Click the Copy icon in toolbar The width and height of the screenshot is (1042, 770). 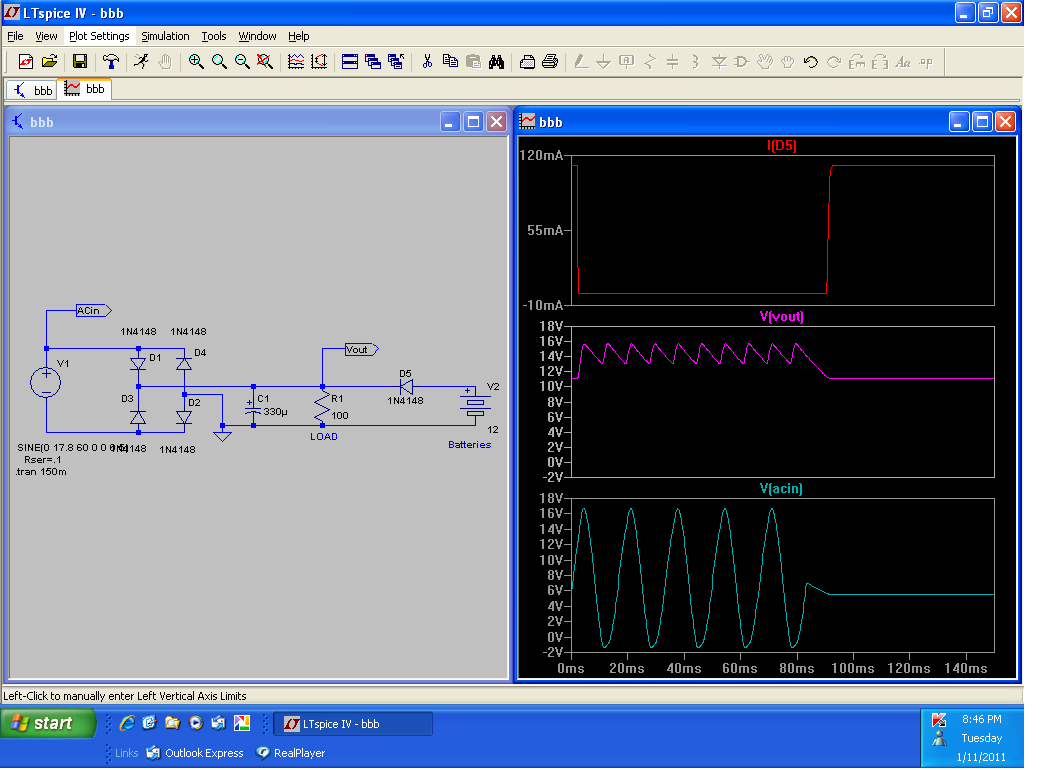tap(451, 62)
